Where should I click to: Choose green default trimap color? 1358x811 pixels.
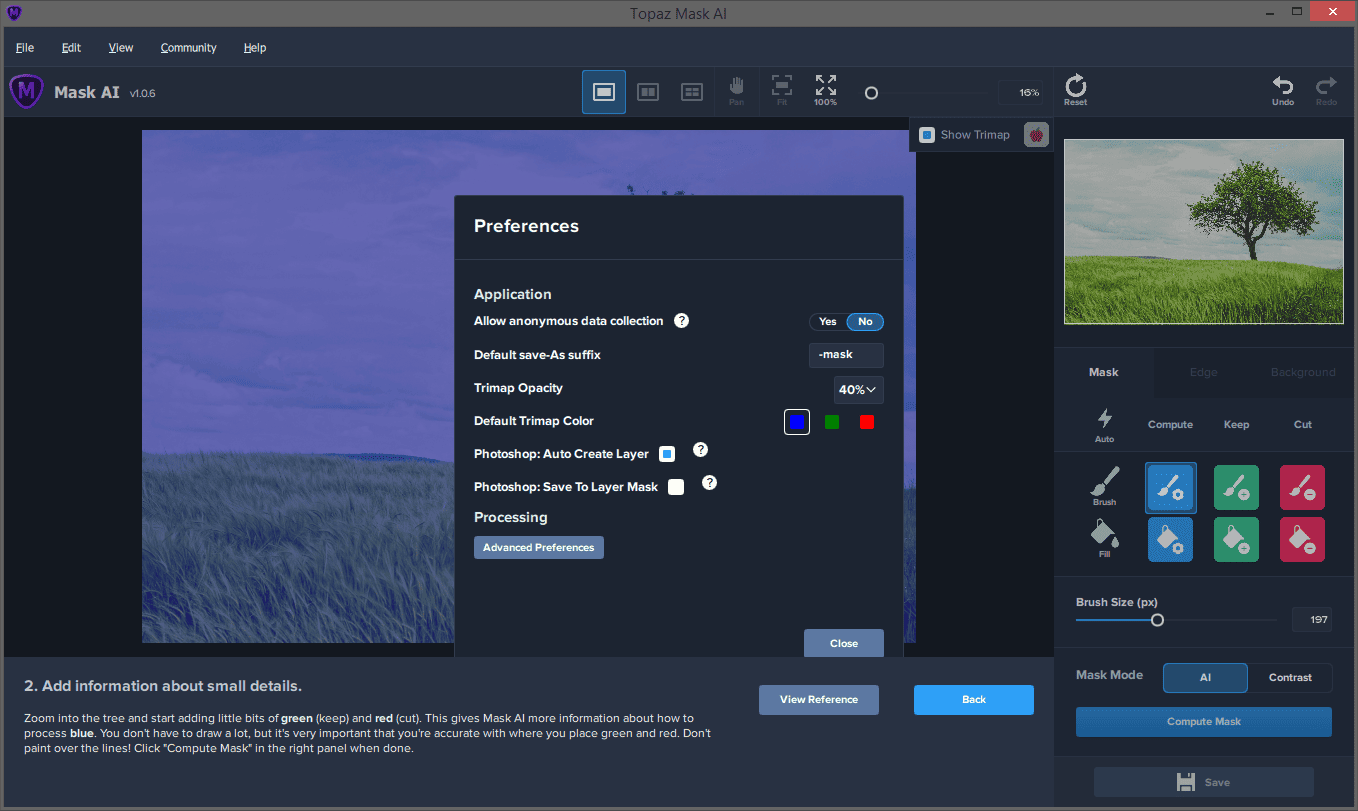[x=832, y=422]
